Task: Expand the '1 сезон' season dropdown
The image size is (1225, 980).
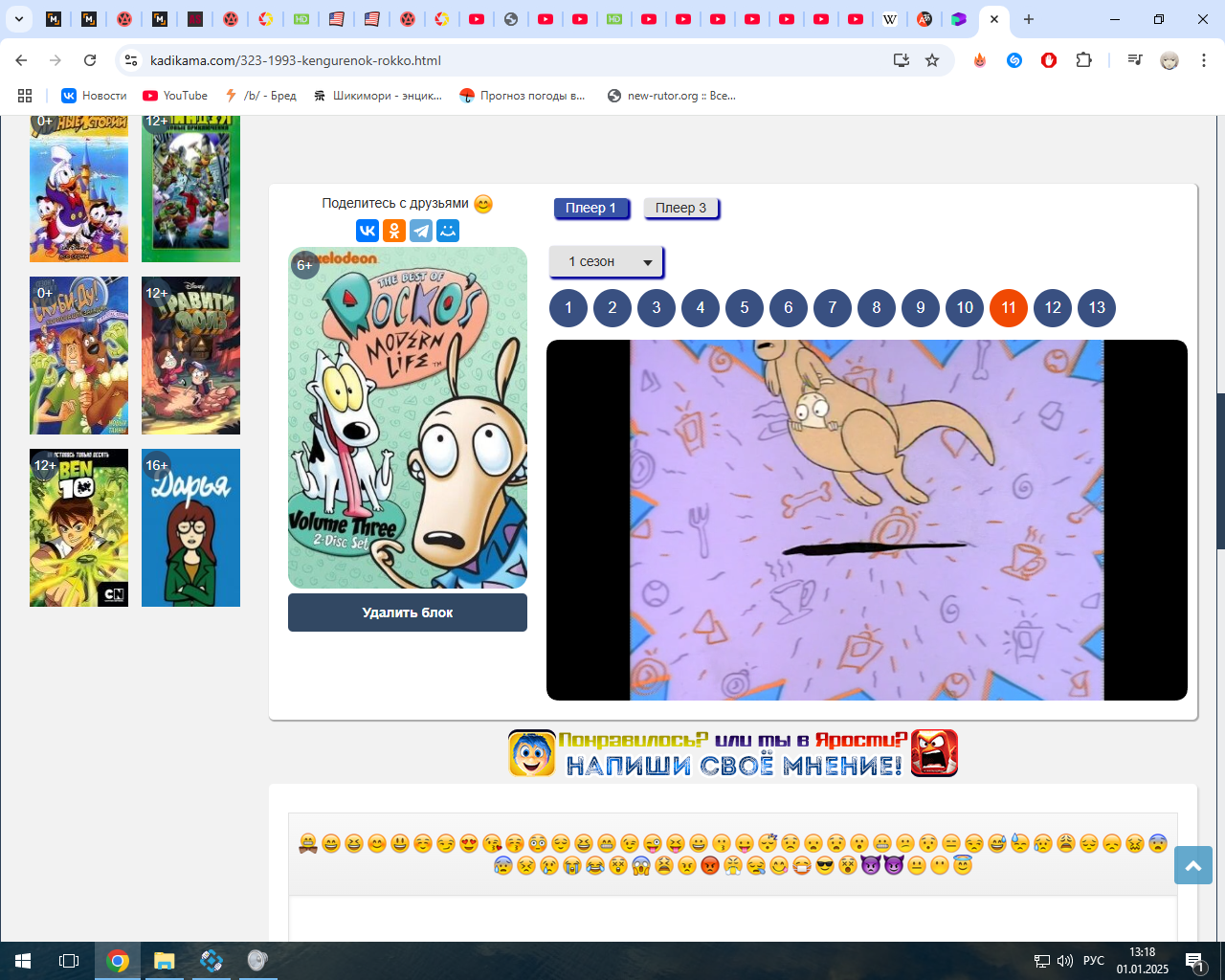Action: tap(606, 261)
